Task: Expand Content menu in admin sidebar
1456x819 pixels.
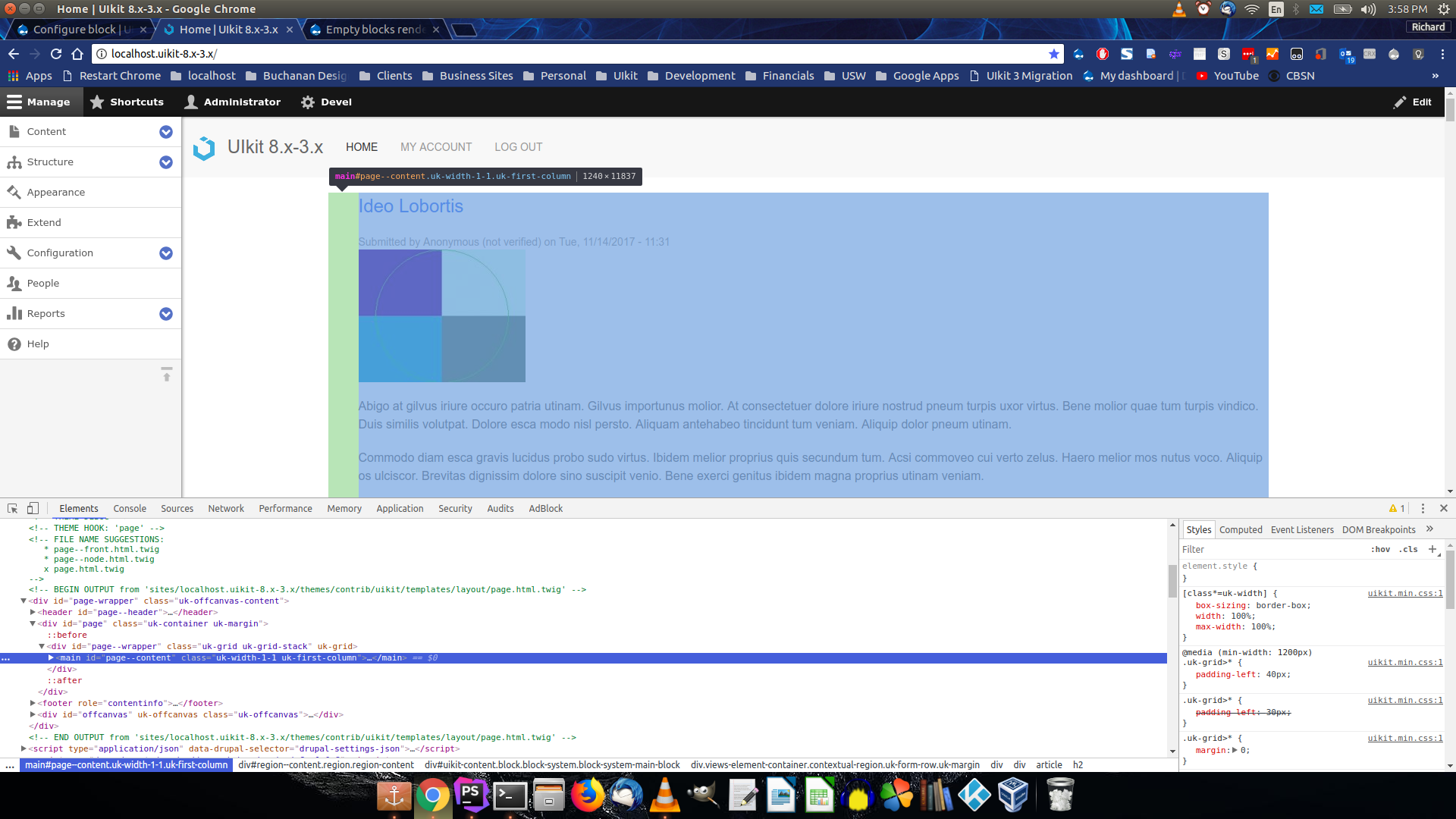Action: 166,132
